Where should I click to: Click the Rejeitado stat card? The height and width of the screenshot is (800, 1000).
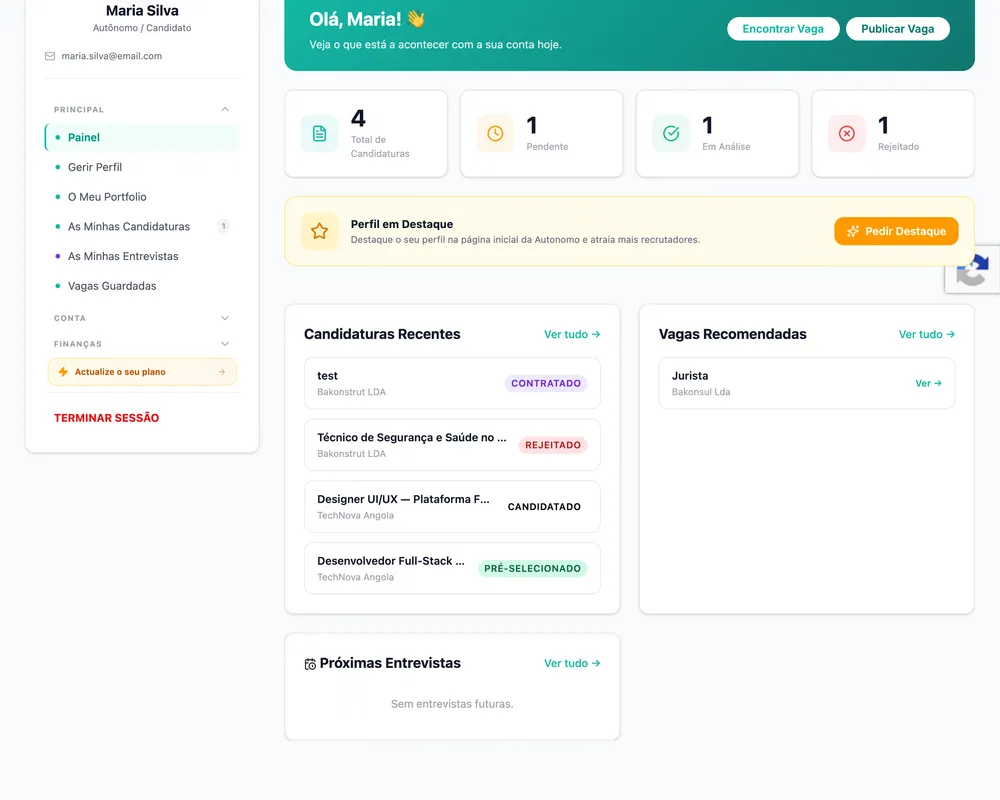coord(893,133)
